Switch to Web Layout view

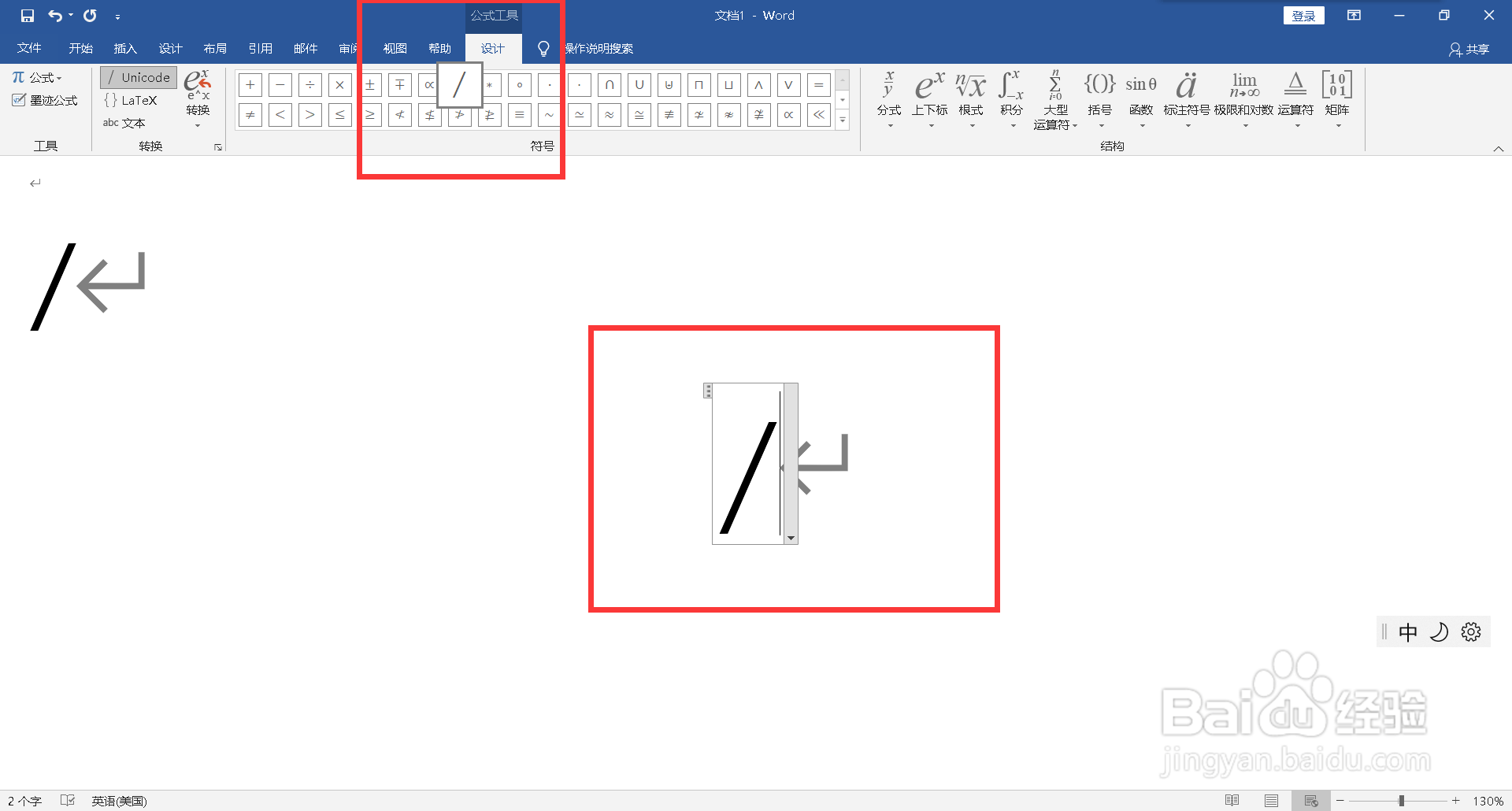pyautogui.click(x=1311, y=801)
